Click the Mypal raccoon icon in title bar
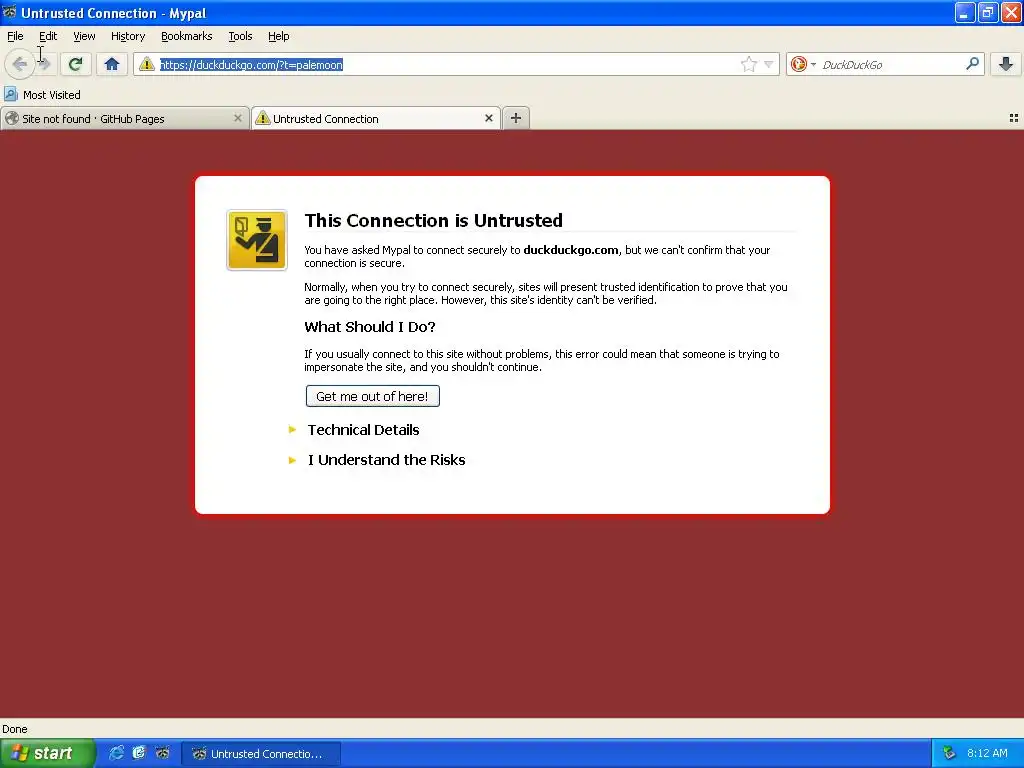 [9, 12]
